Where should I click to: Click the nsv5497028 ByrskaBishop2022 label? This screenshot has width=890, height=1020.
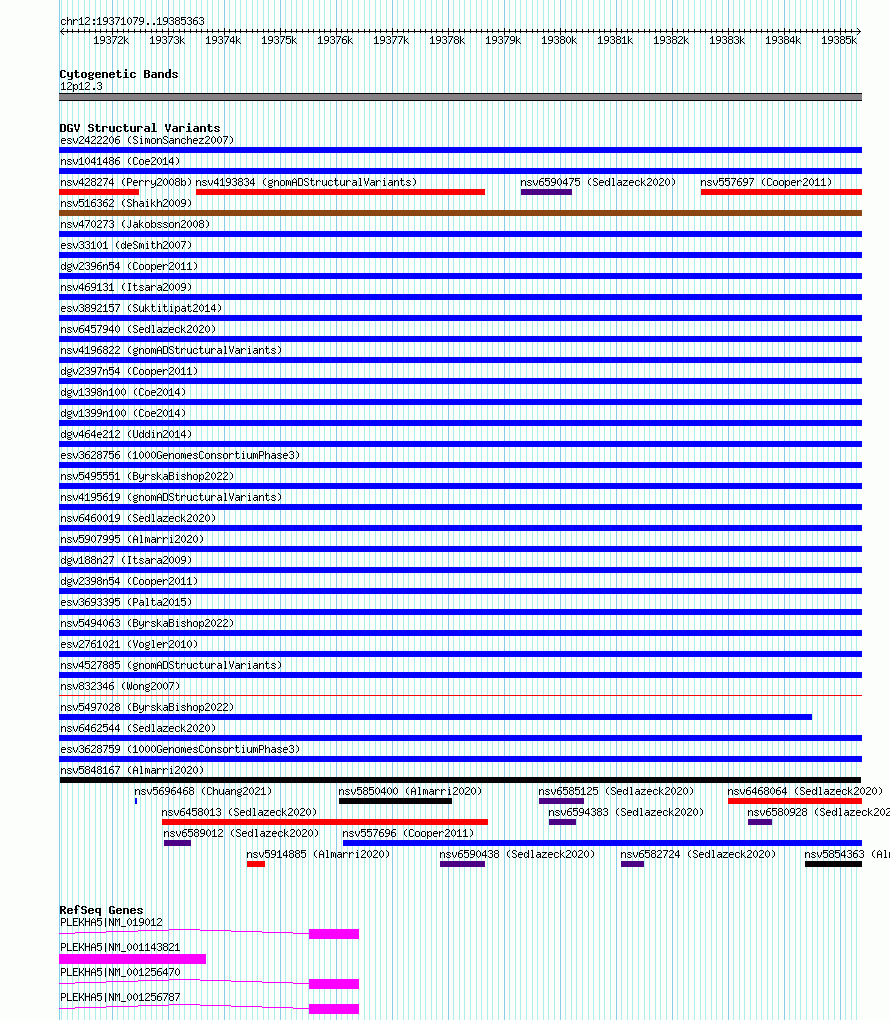[147, 706]
